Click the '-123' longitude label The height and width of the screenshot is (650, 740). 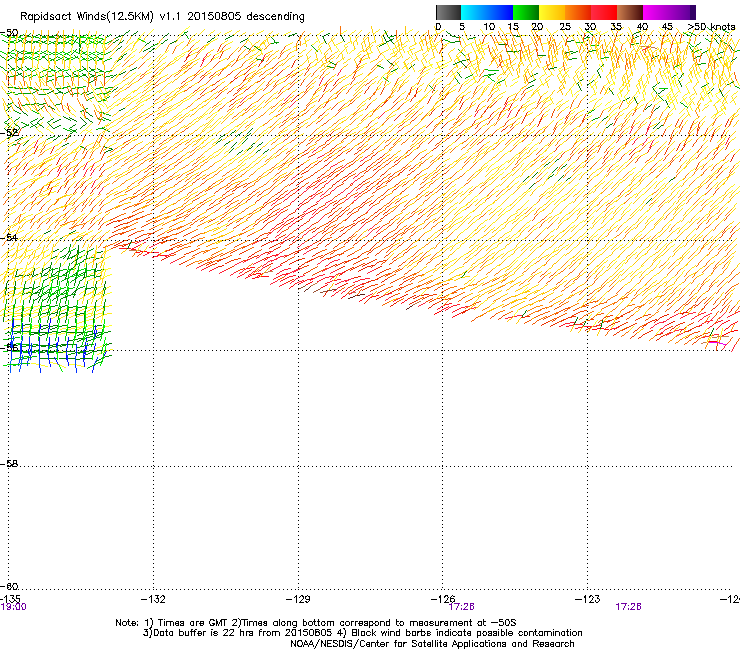[588, 599]
